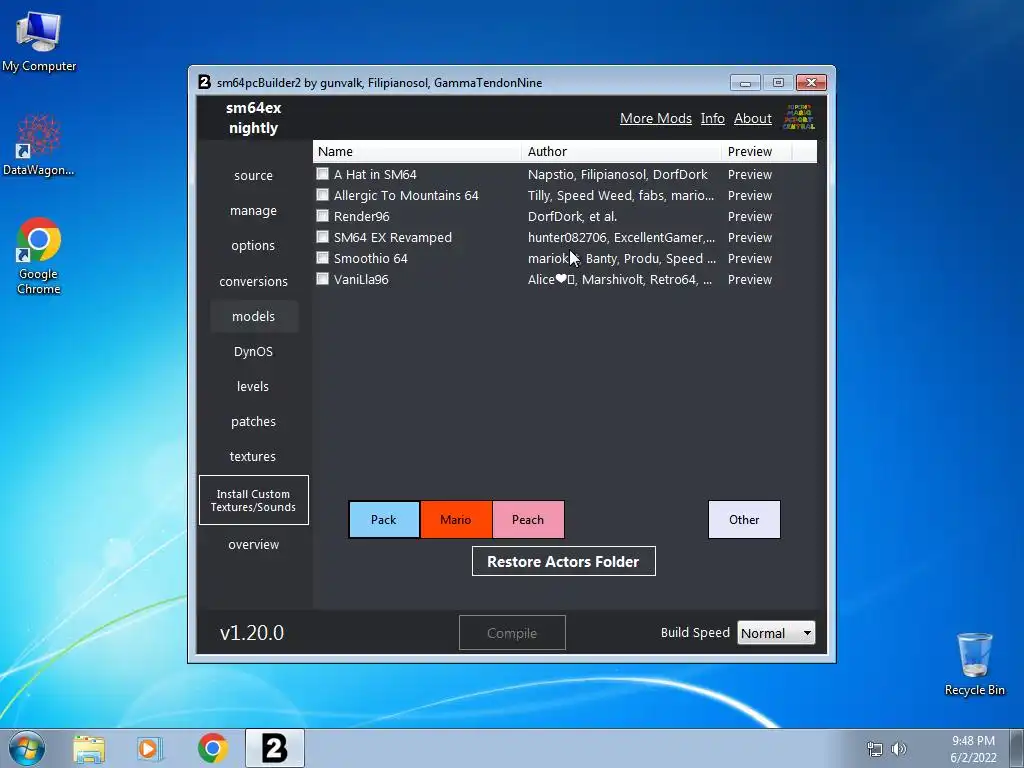
Task: Switch to the options section
Action: point(253,246)
